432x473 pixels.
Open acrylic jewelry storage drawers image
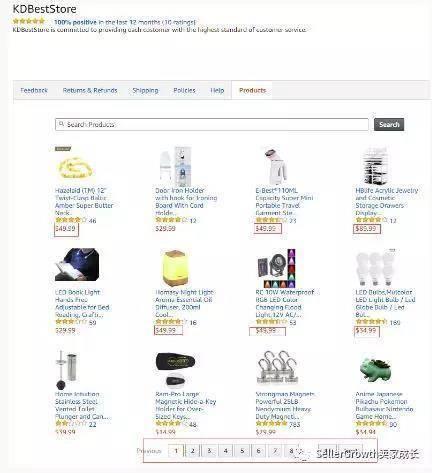click(x=375, y=166)
